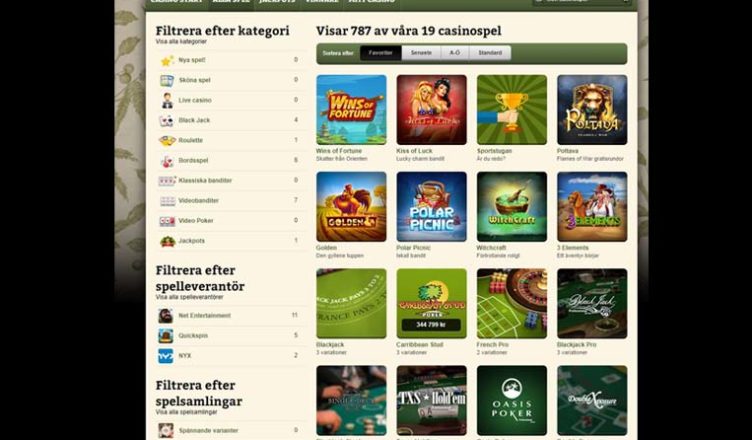Pick the Jackpots category icon
Viewport: 752px width, 440px height.
click(x=167, y=241)
